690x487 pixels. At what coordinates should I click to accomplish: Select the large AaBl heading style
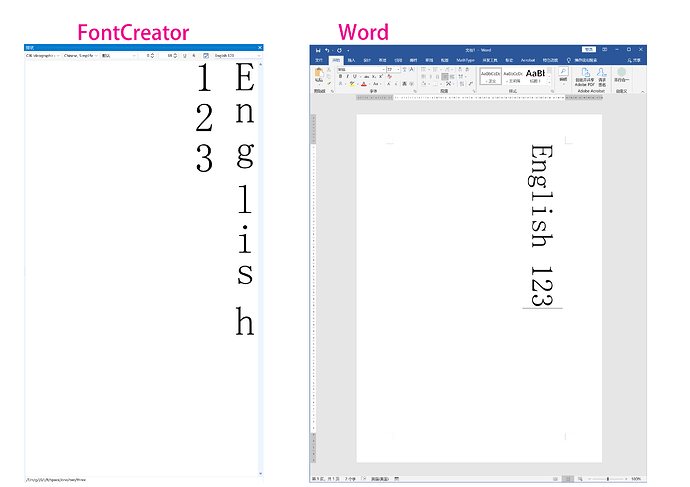535,76
